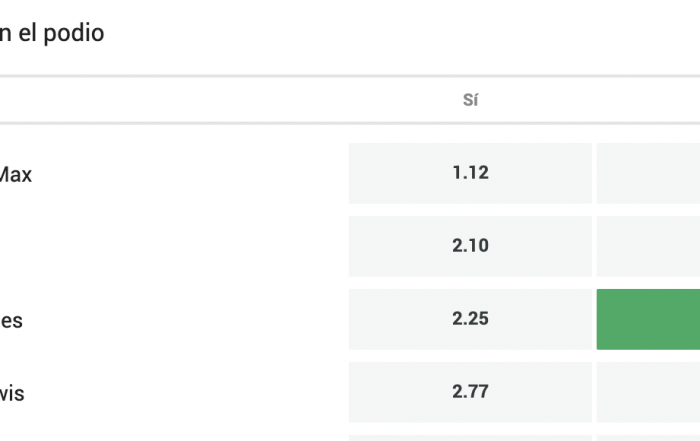The image size is (700, 441).
Task: Choose the 2.25 'Sí' odds
Action: (x=470, y=319)
